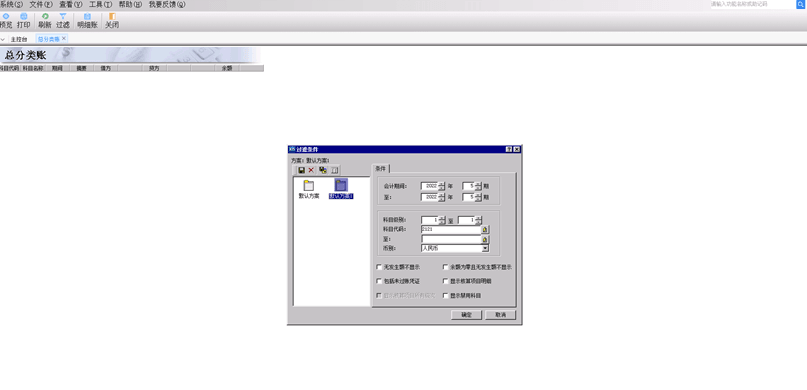Increase the starting 科目级别 level spinner

[x=442, y=218]
